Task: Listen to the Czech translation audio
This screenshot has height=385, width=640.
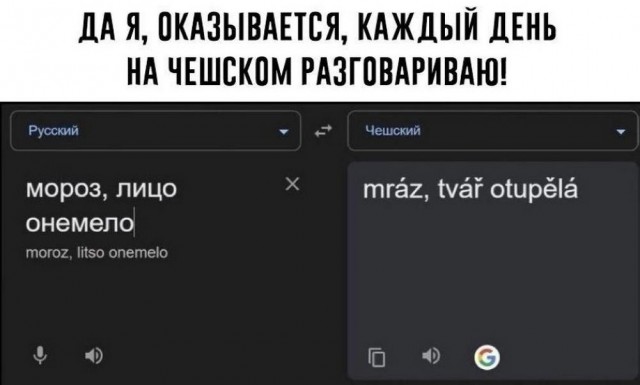Action: tap(431, 356)
